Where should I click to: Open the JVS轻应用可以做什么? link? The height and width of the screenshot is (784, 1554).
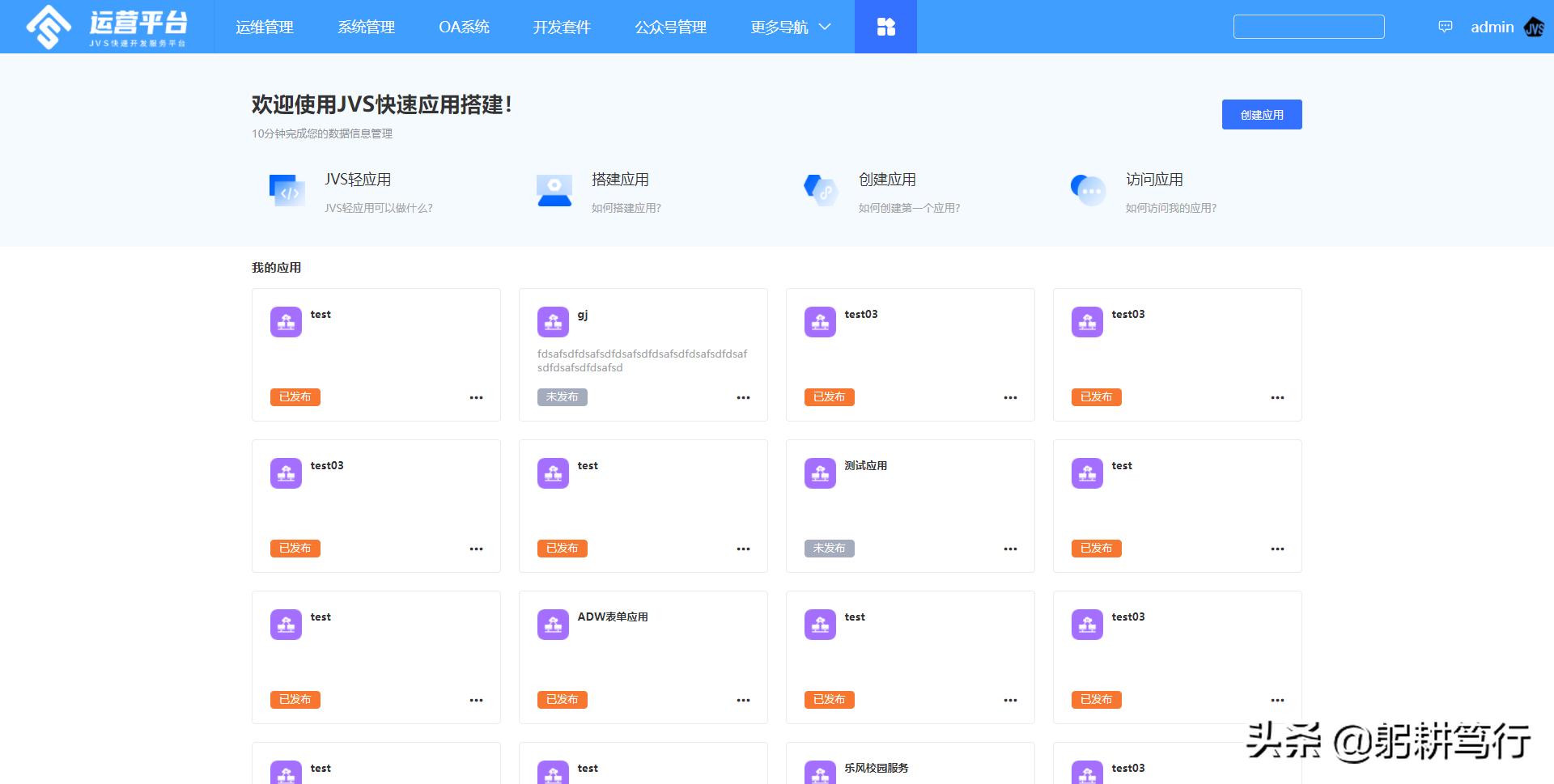[x=379, y=208]
